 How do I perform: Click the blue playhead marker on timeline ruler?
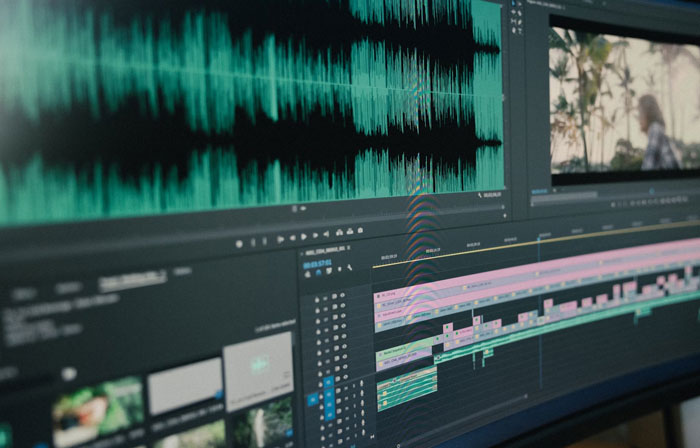tap(538, 237)
